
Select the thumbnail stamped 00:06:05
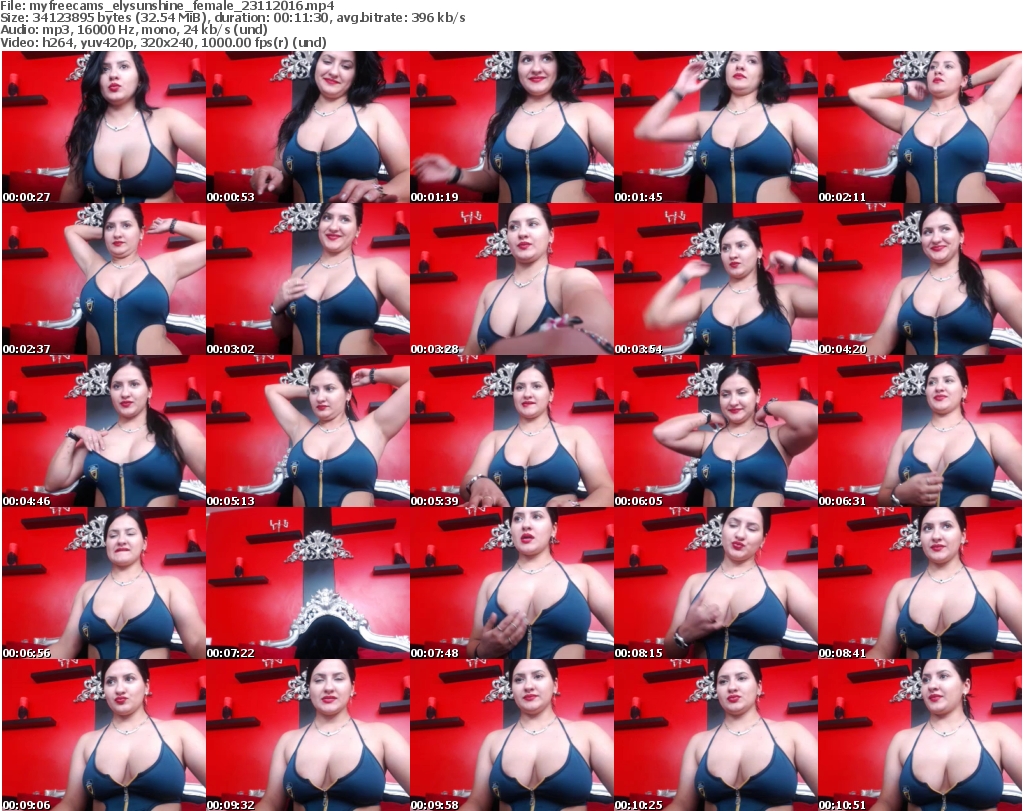point(716,431)
